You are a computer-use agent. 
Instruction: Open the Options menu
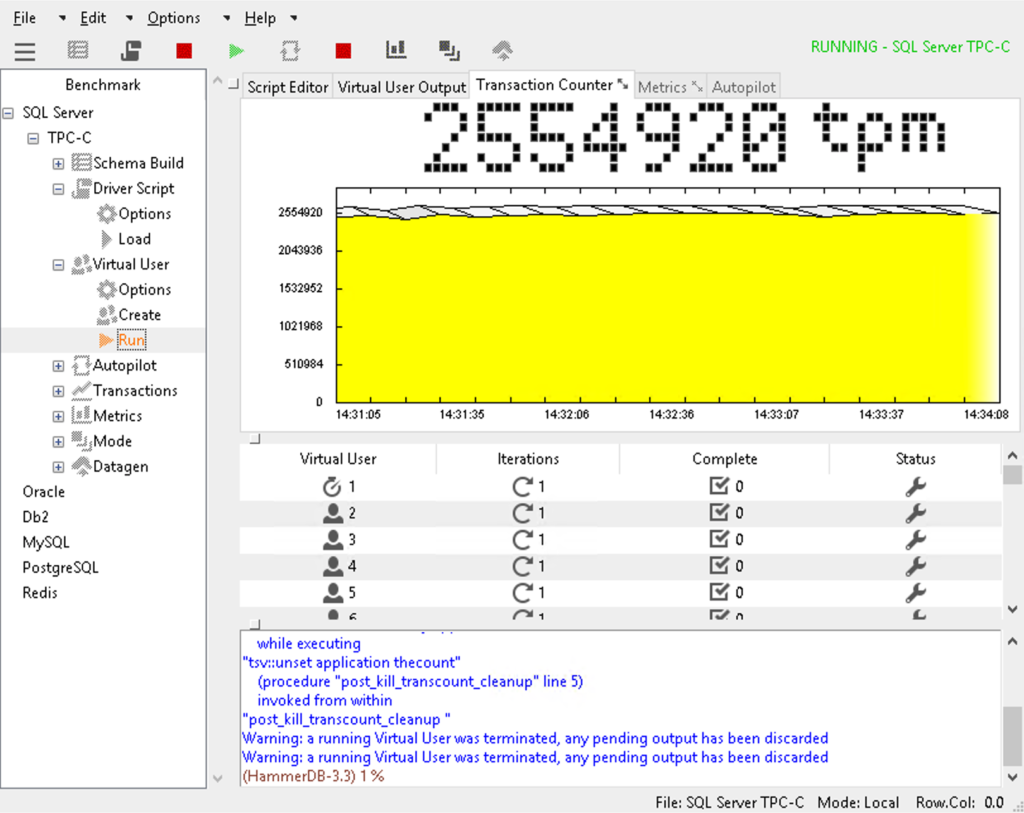[174, 18]
